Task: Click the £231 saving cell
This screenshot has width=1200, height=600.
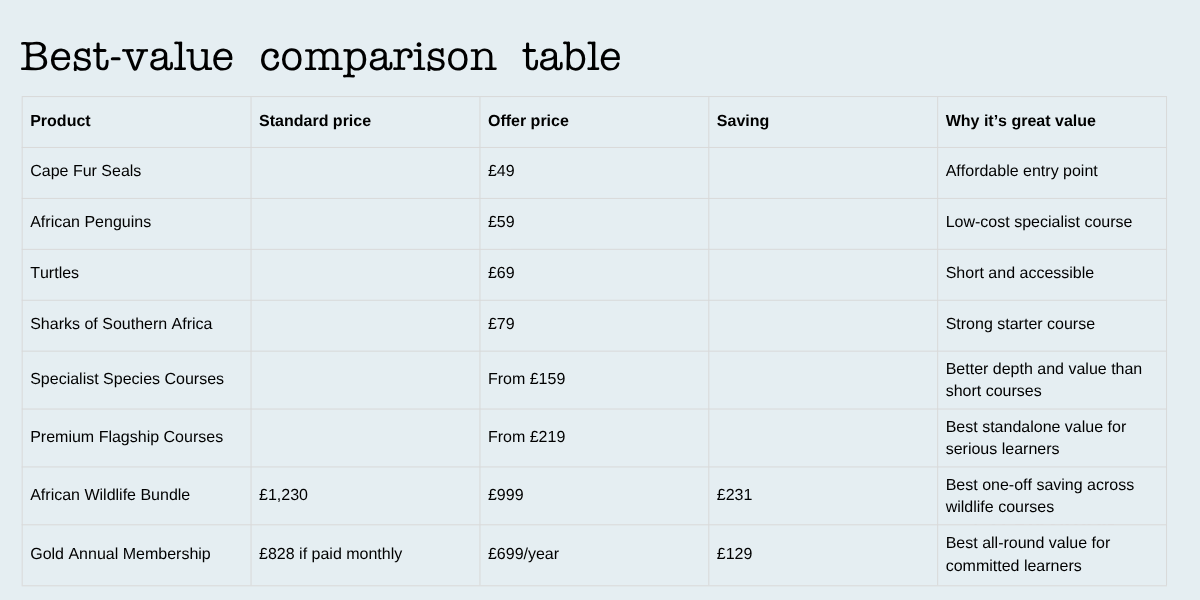Action: (734, 495)
